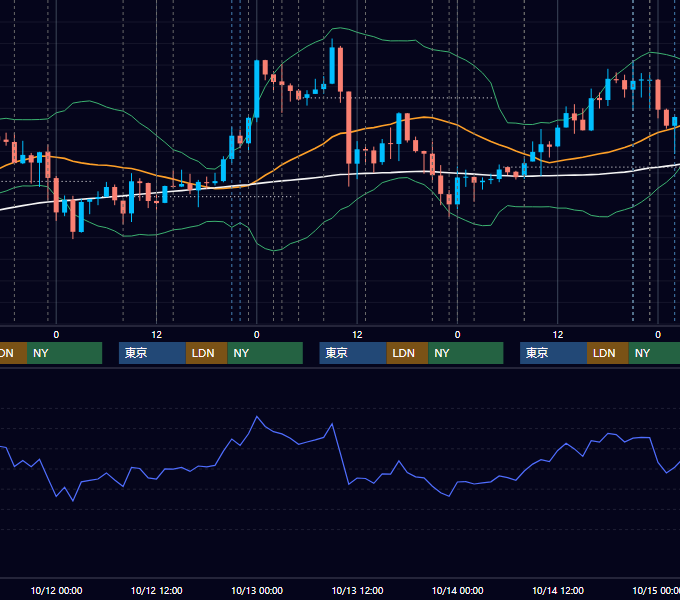Click the 10/12 00:00 date label
Viewport: 680px width, 600px height.
pyautogui.click(x=56, y=590)
